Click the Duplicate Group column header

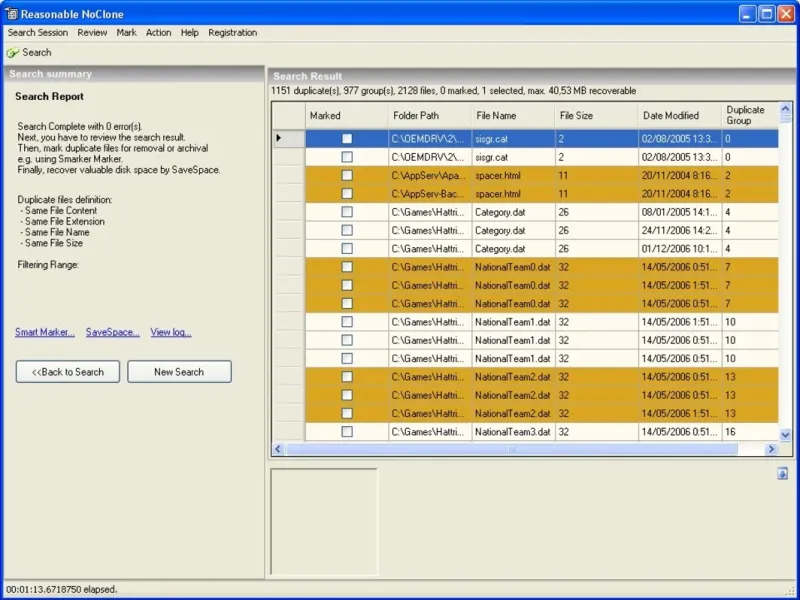coord(745,115)
